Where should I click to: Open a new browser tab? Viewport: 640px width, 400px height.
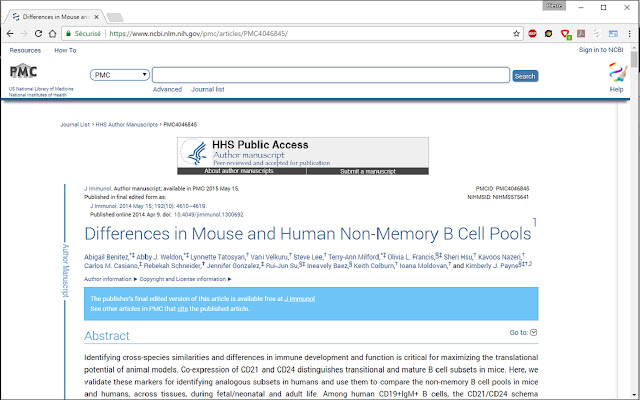point(115,17)
